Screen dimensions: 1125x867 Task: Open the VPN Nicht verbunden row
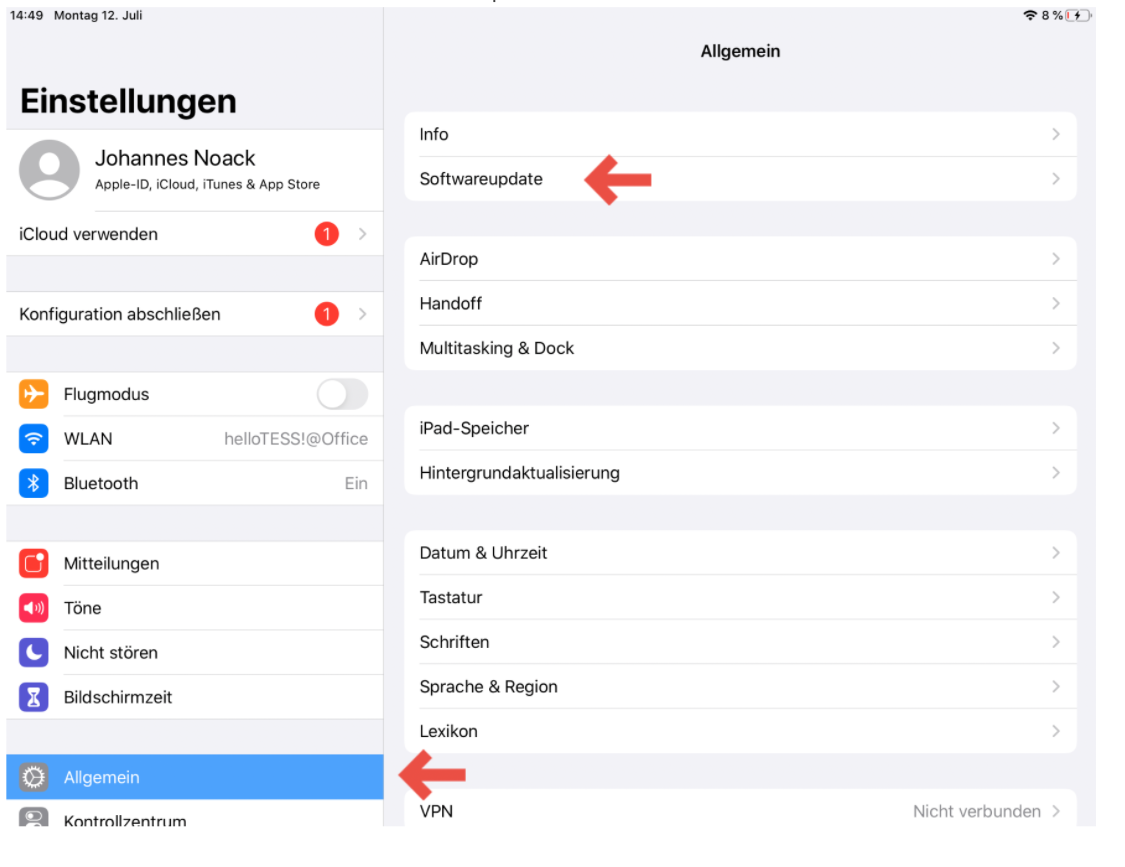coord(740,811)
